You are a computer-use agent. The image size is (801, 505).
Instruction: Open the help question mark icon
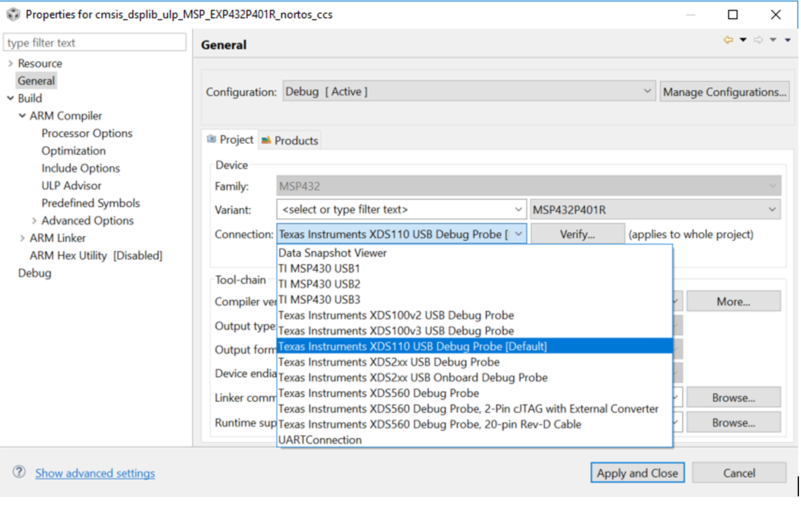(19, 473)
